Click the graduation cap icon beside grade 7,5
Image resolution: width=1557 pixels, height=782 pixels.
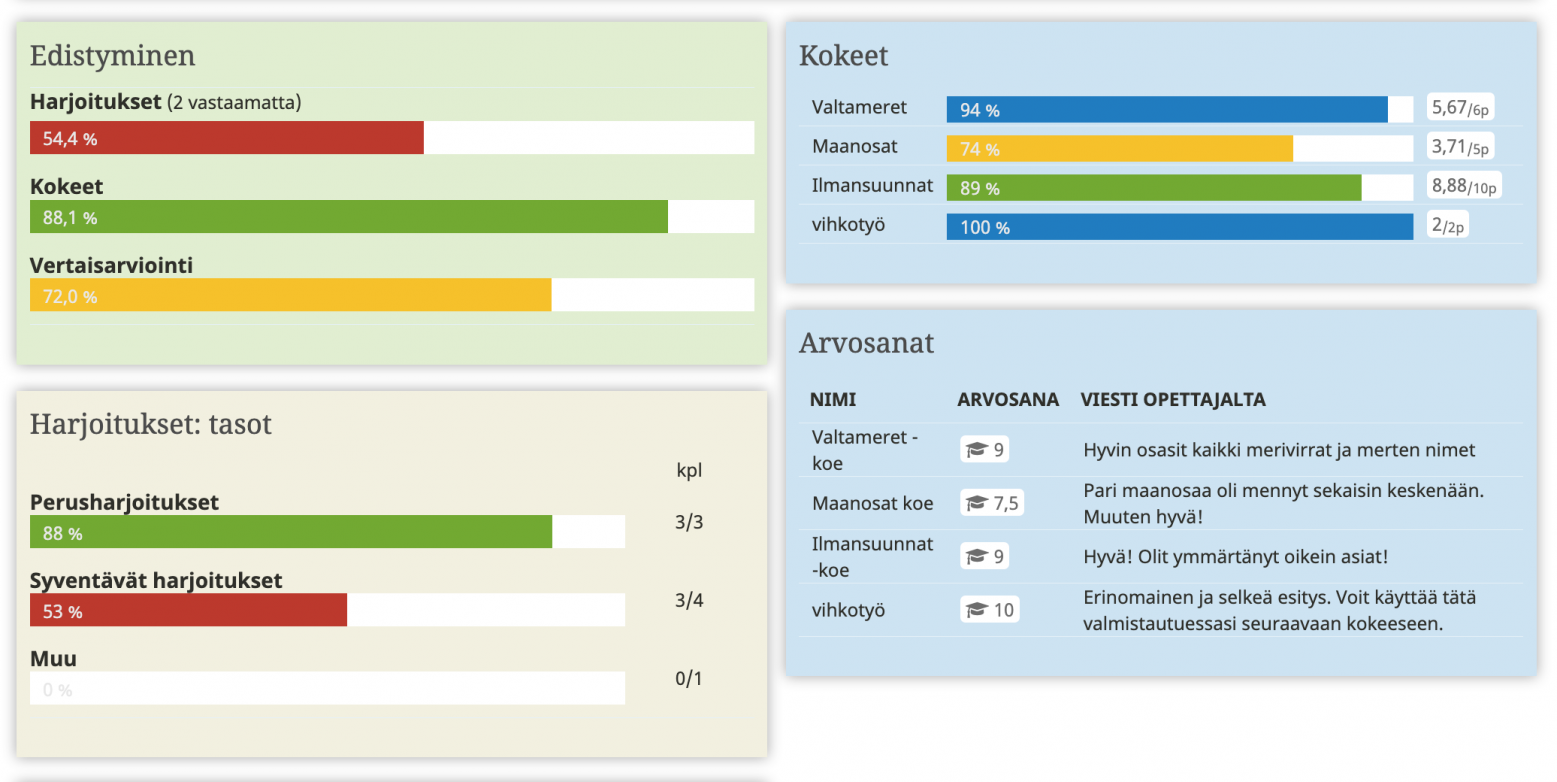(976, 504)
